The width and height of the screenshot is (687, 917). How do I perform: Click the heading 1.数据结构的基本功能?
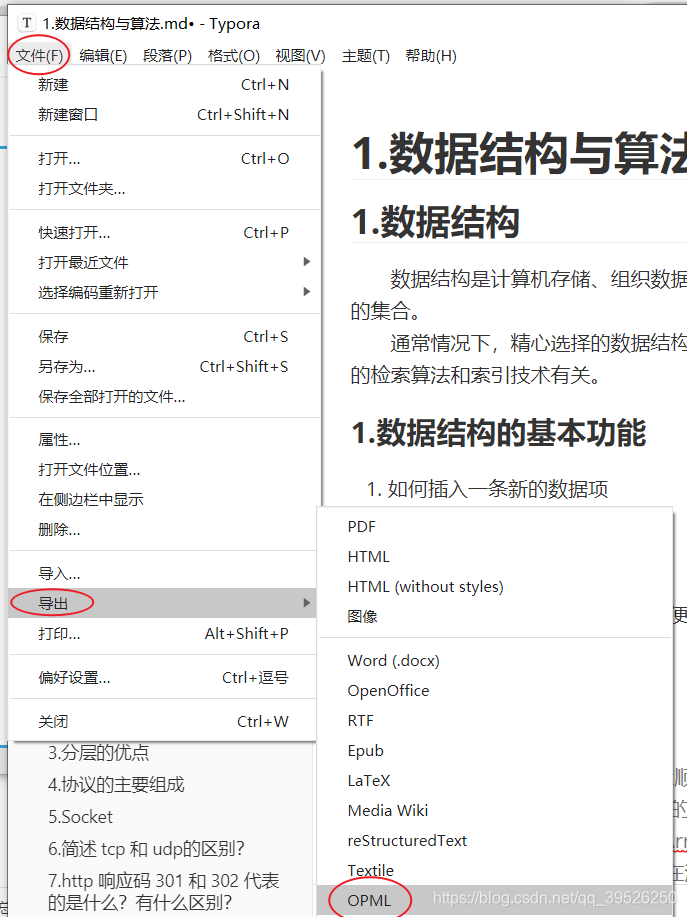[499, 433]
